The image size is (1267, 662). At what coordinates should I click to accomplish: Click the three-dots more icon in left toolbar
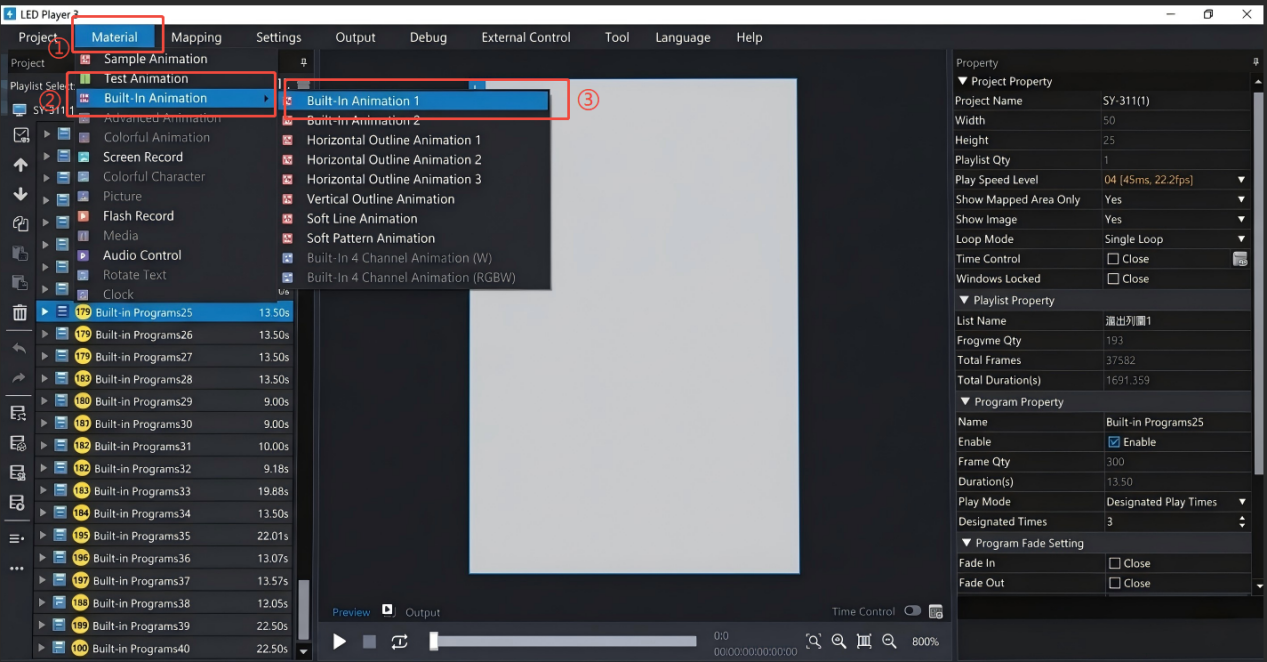coord(17,568)
